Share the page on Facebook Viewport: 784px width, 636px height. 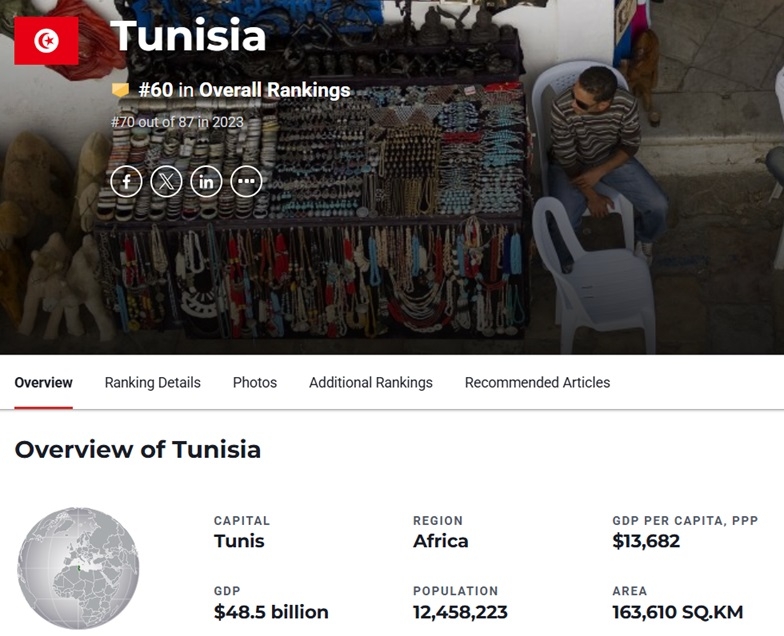tap(126, 181)
